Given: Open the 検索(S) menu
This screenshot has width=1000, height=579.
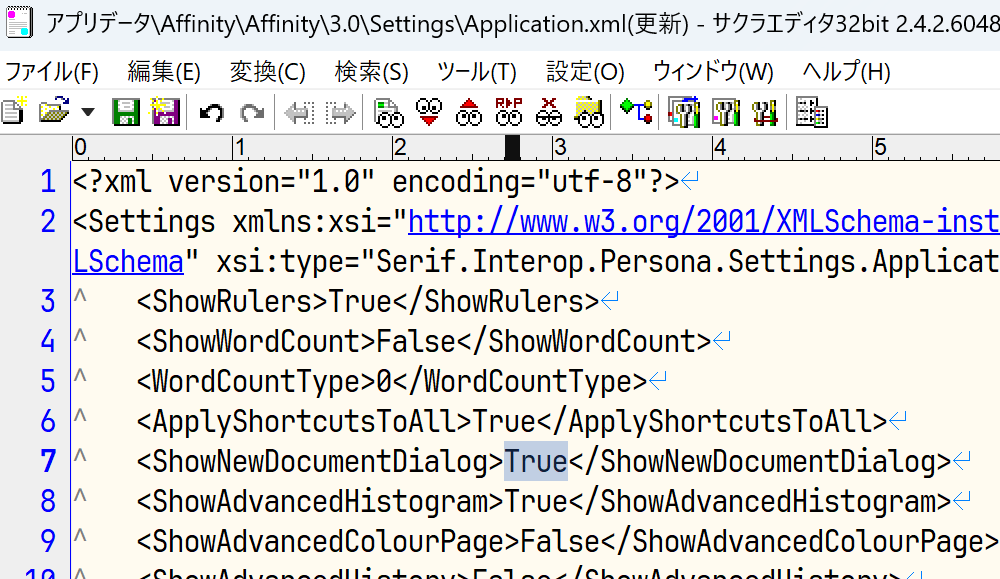Looking at the screenshot, I should [371, 71].
